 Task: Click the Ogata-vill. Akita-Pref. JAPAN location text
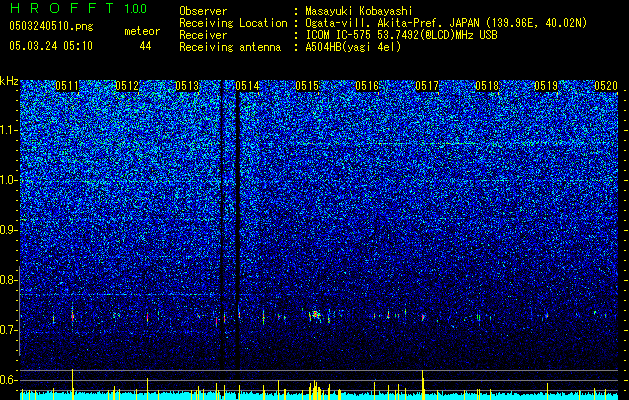point(446,23)
